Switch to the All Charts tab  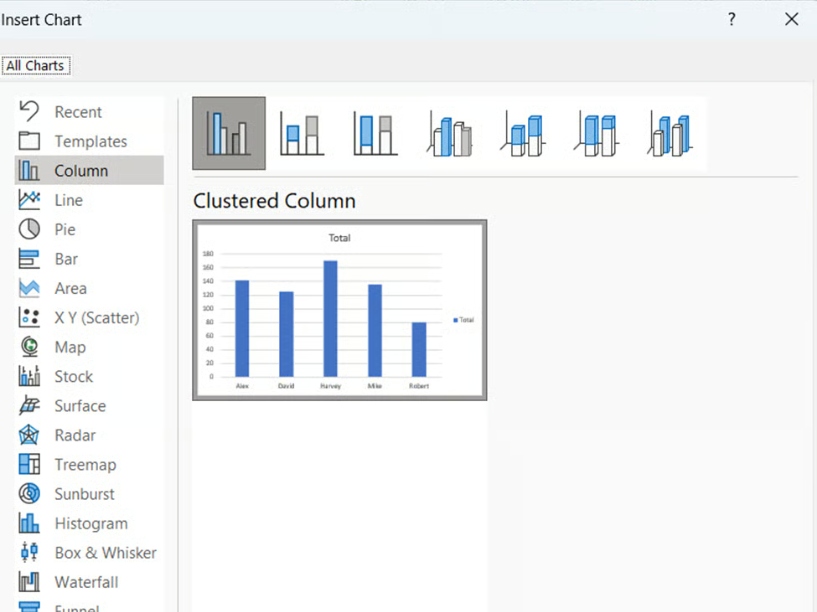click(36, 65)
